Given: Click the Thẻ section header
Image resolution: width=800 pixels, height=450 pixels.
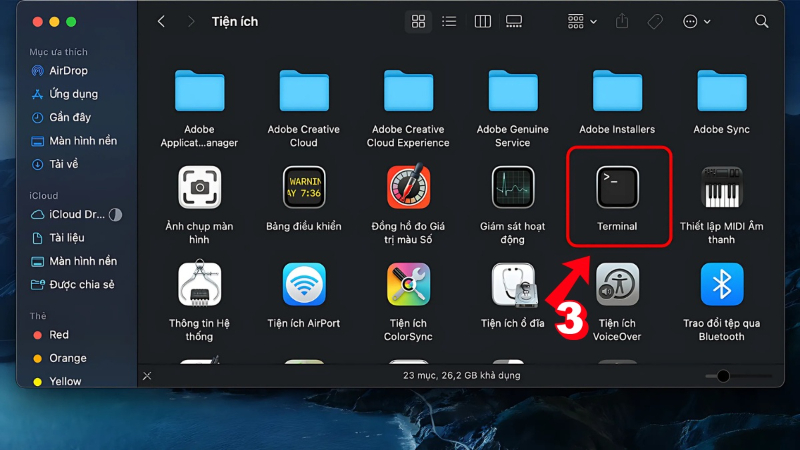Looking at the screenshot, I should [38, 316].
